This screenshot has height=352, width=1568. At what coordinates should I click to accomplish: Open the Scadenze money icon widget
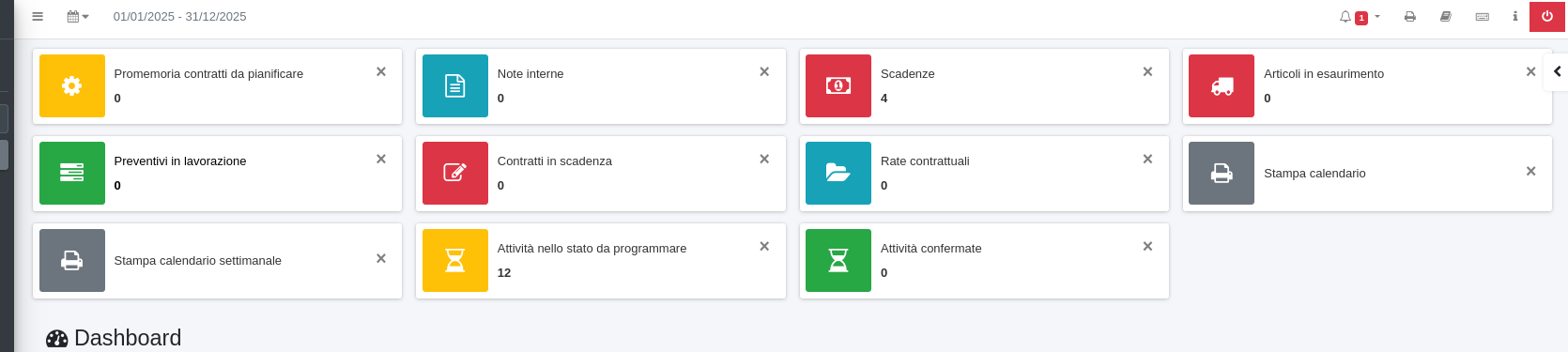[x=838, y=85]
